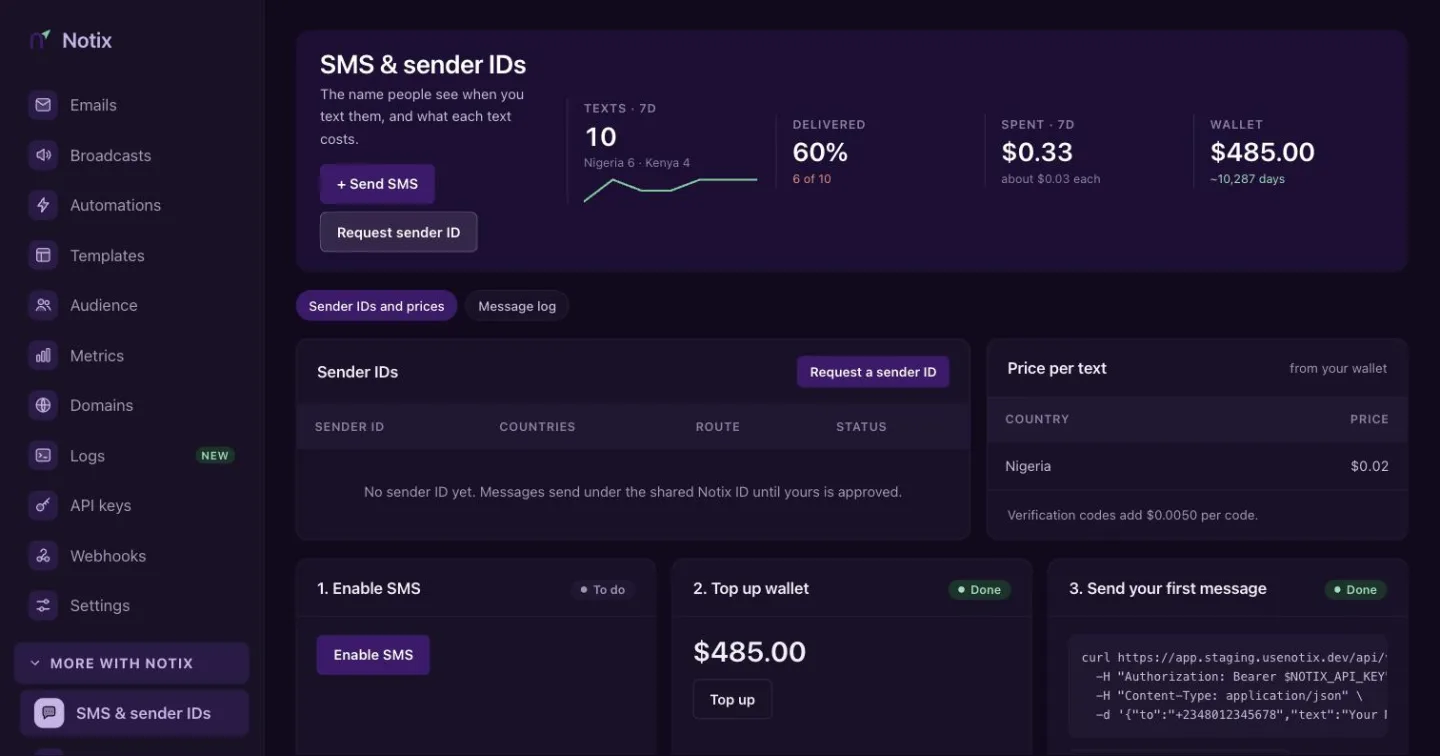Click the '6 of 10' delivered text

(x=812, y=179)
